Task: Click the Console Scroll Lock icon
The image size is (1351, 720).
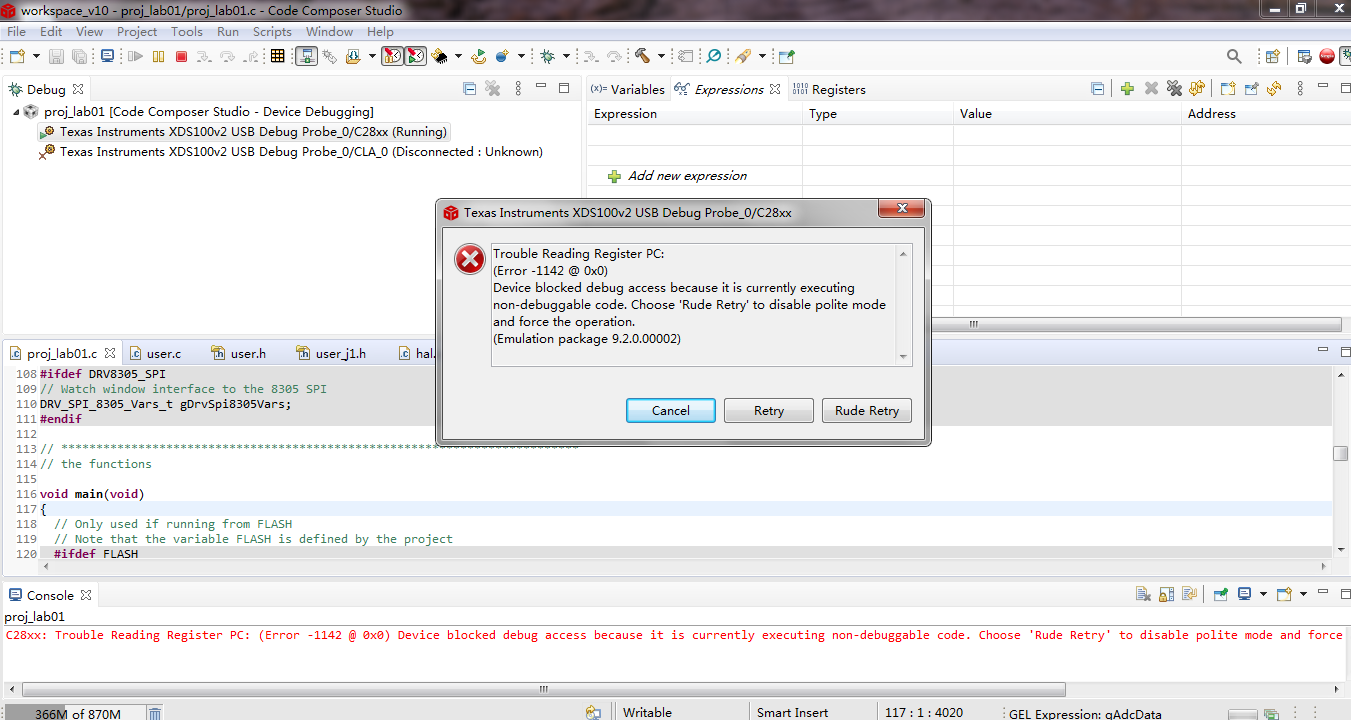Action: (1166, 594)
